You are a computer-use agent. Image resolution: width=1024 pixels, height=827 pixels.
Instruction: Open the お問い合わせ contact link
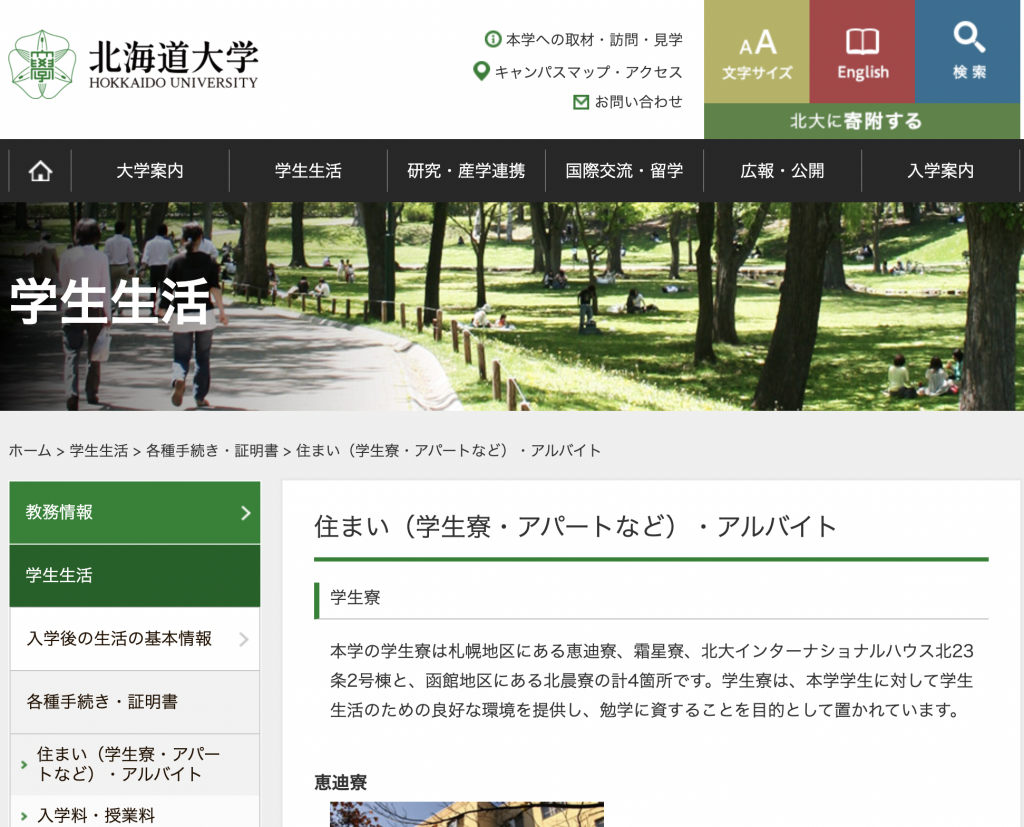coord(639,102)
